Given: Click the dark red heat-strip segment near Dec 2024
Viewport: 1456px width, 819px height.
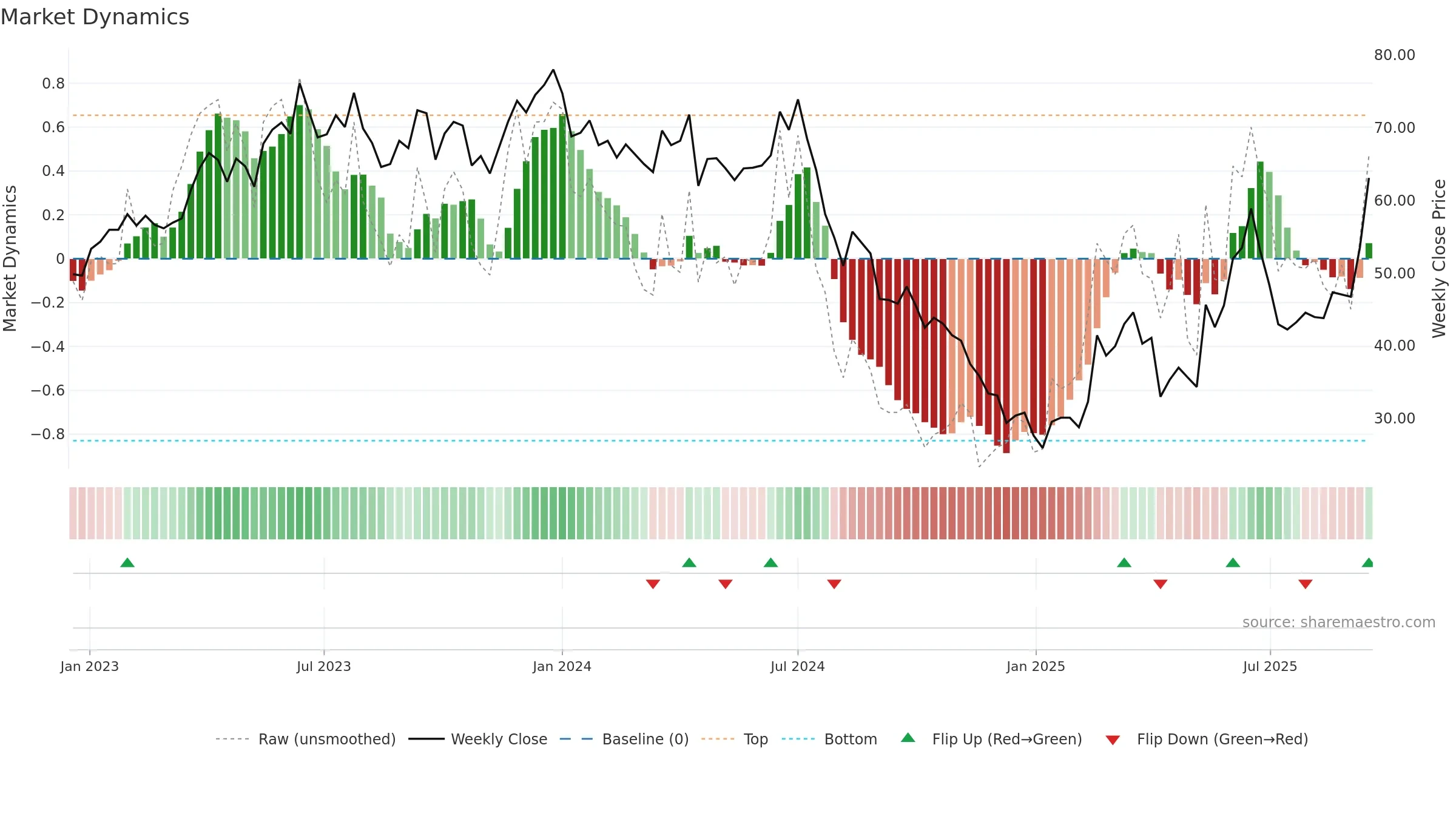Looking at the screenshot, I should (x=1006, y=513).
